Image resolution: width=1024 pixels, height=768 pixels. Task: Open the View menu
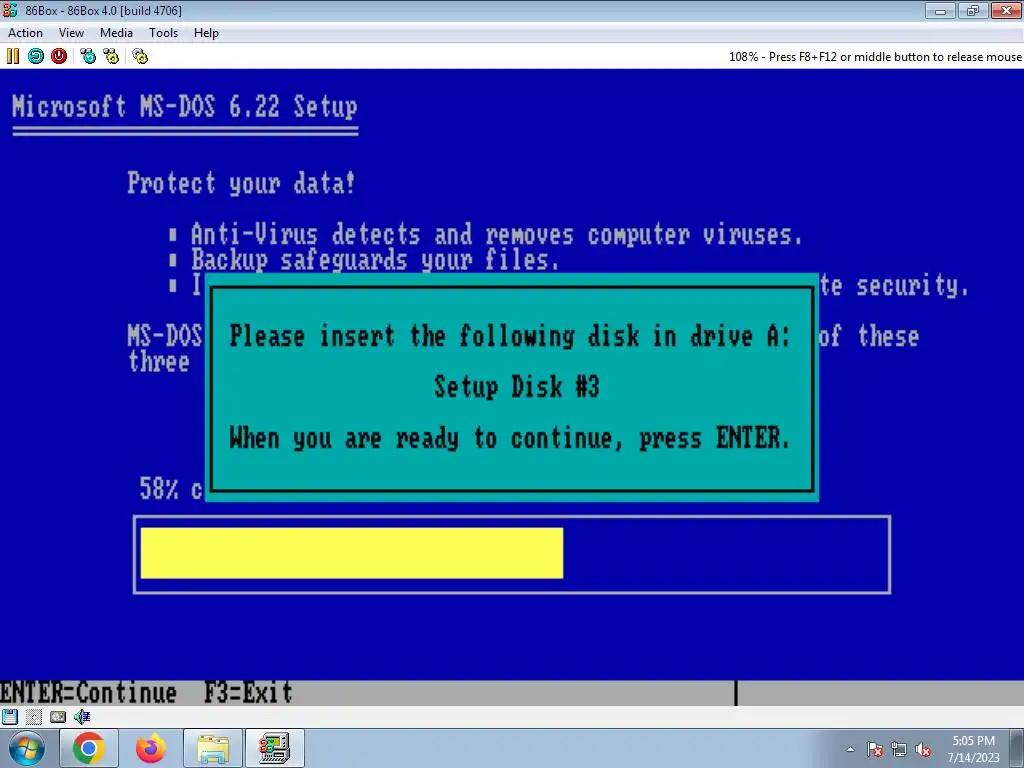[x=71, y=33]
